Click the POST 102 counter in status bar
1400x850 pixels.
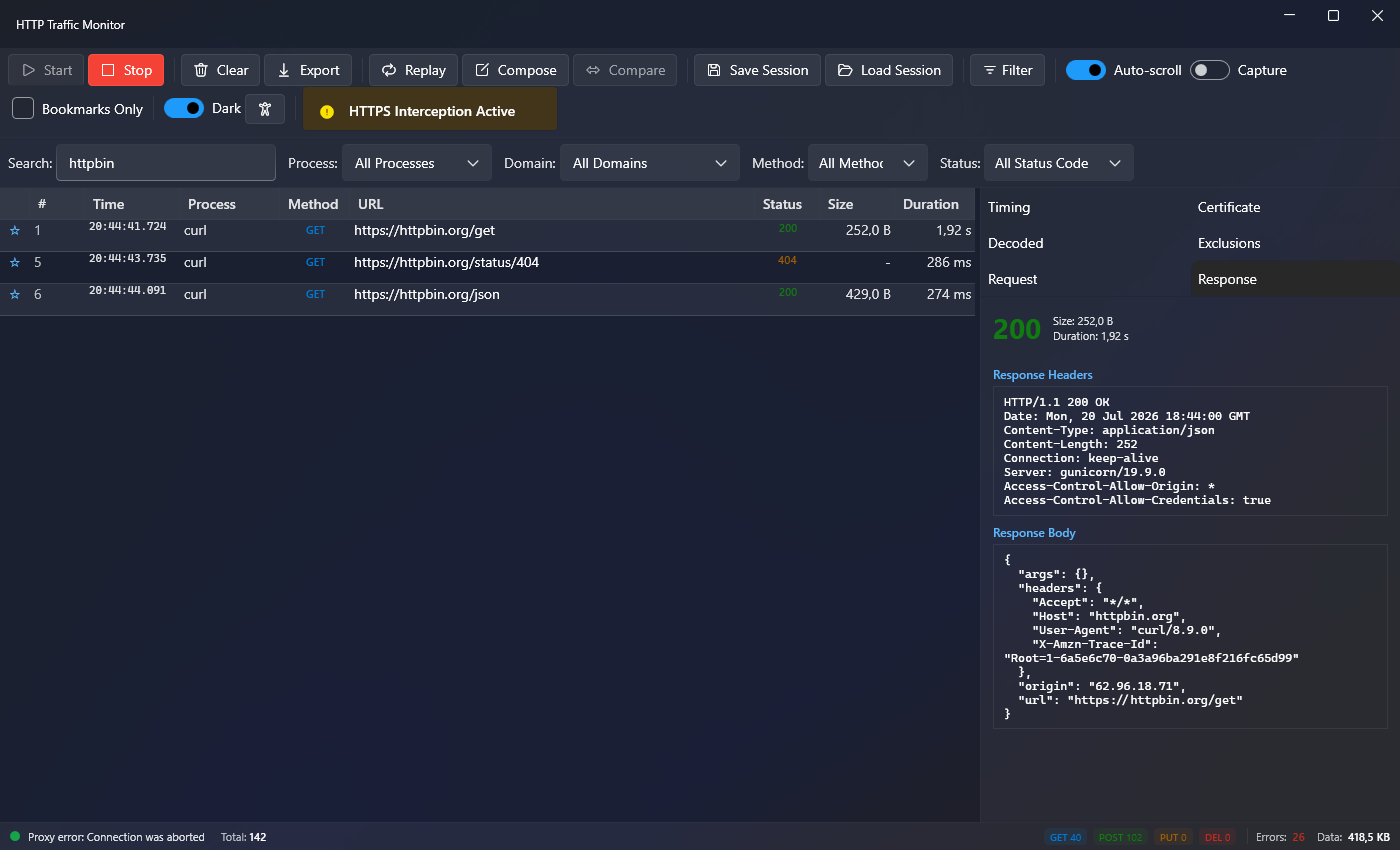tap(1120, 837)
